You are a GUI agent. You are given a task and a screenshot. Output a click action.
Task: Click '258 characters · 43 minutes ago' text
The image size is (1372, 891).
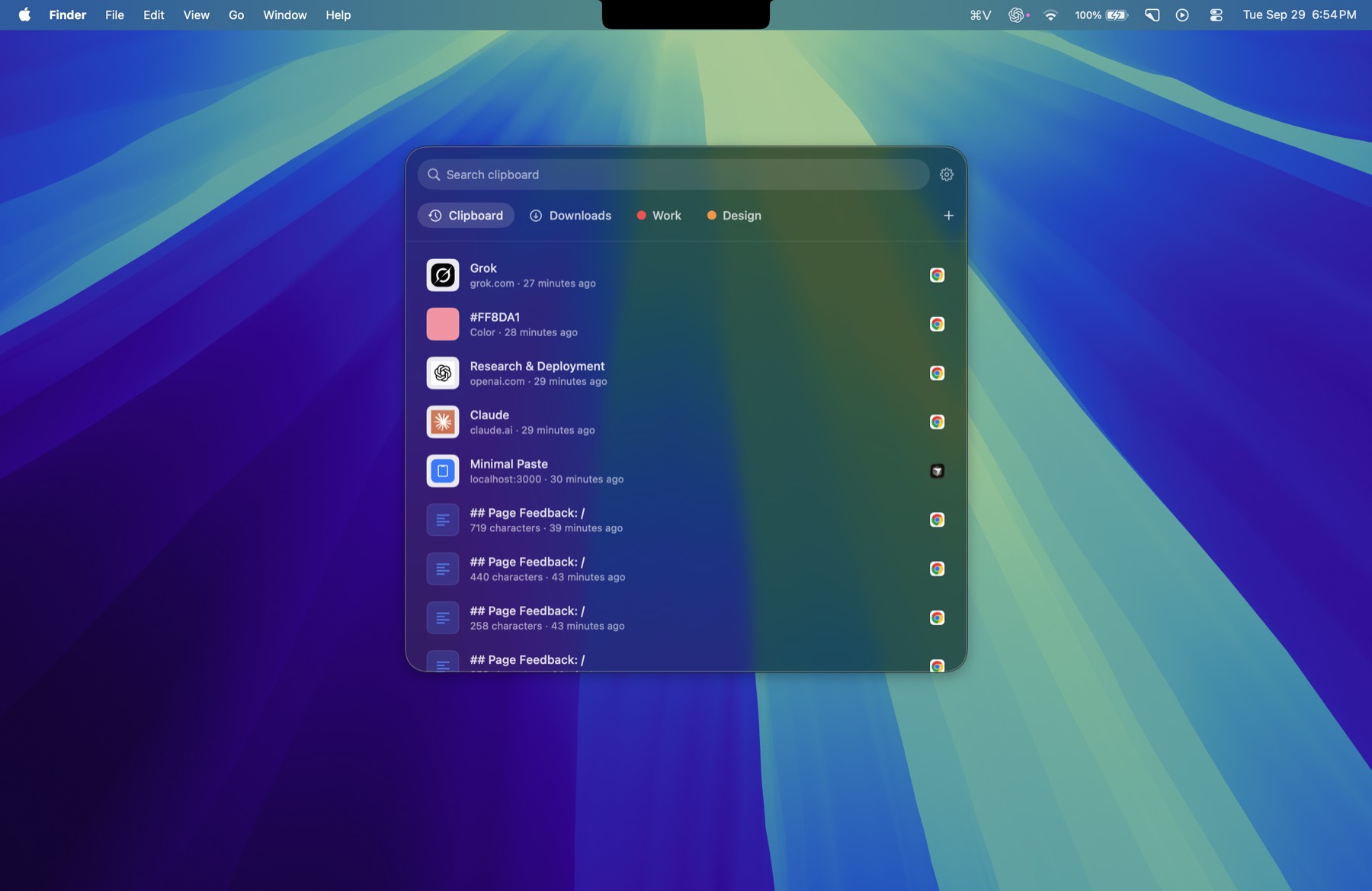tap(547, 626)
